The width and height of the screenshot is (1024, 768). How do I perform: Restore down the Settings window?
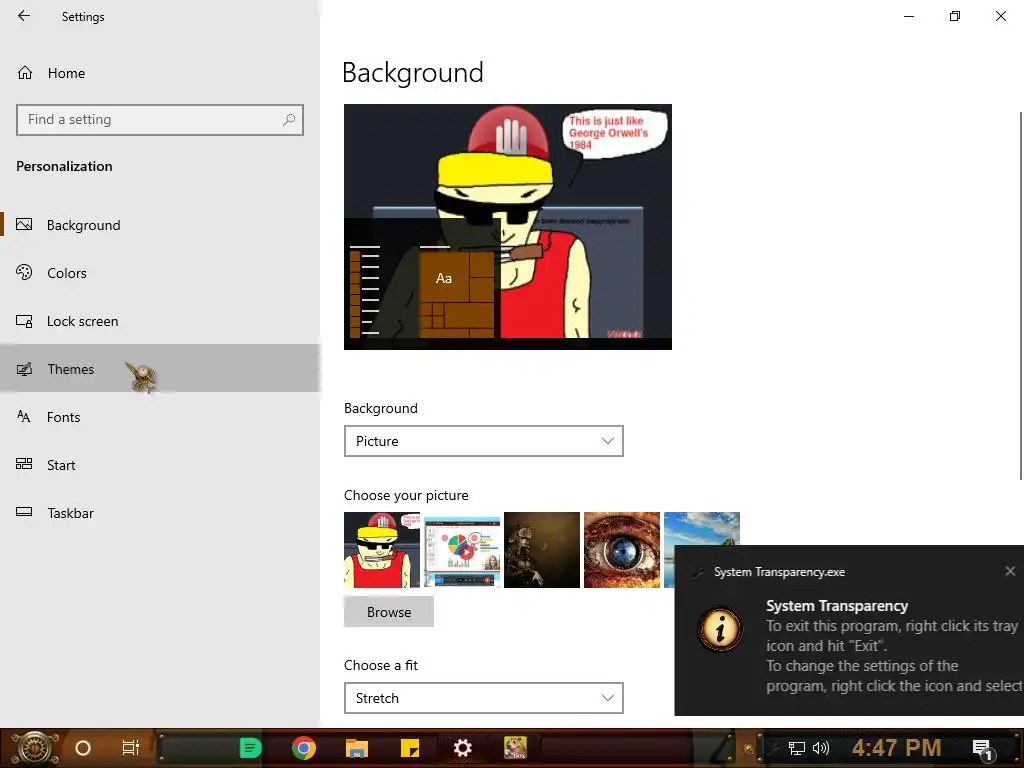(955, 16)
